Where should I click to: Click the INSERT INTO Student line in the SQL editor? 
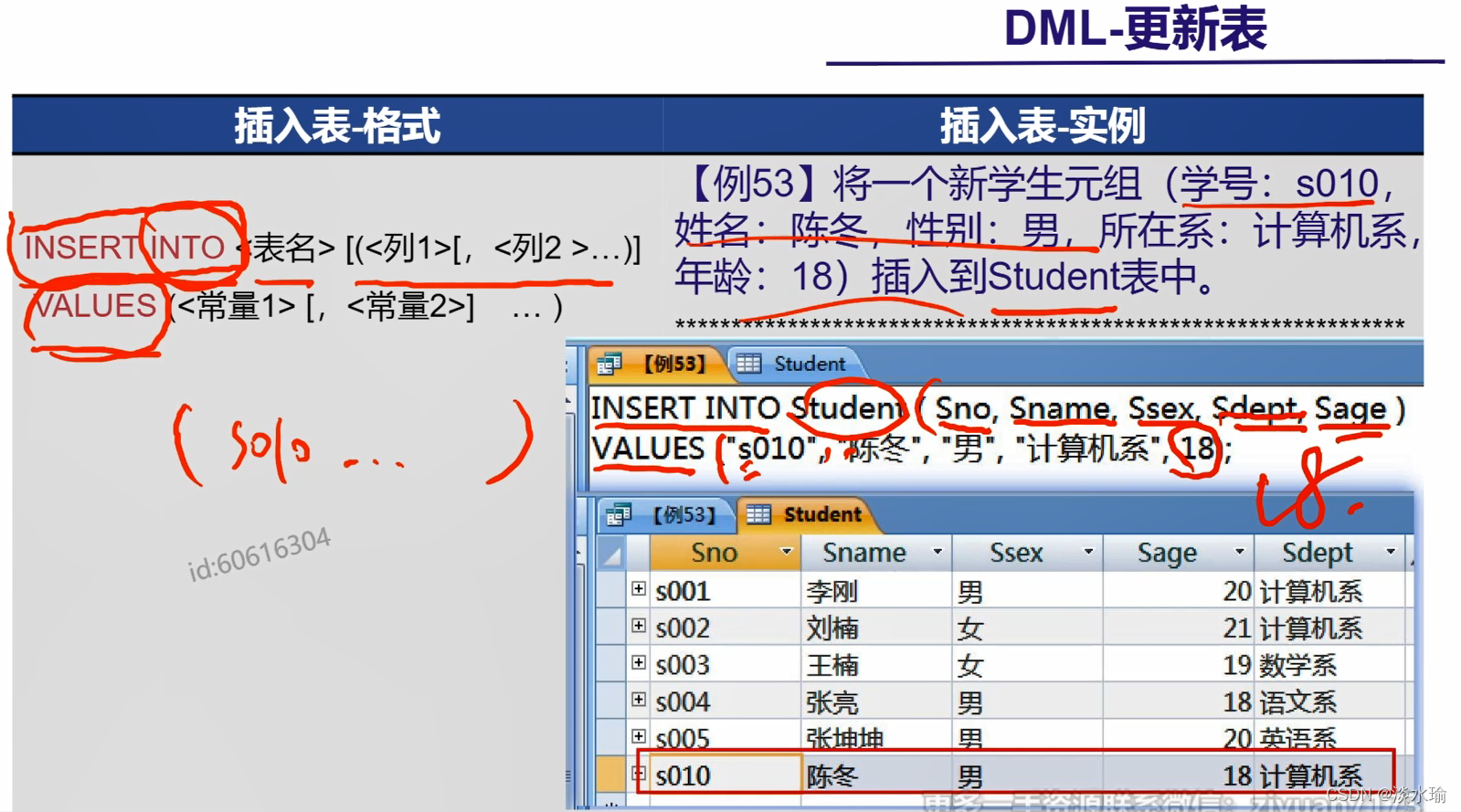997,409
